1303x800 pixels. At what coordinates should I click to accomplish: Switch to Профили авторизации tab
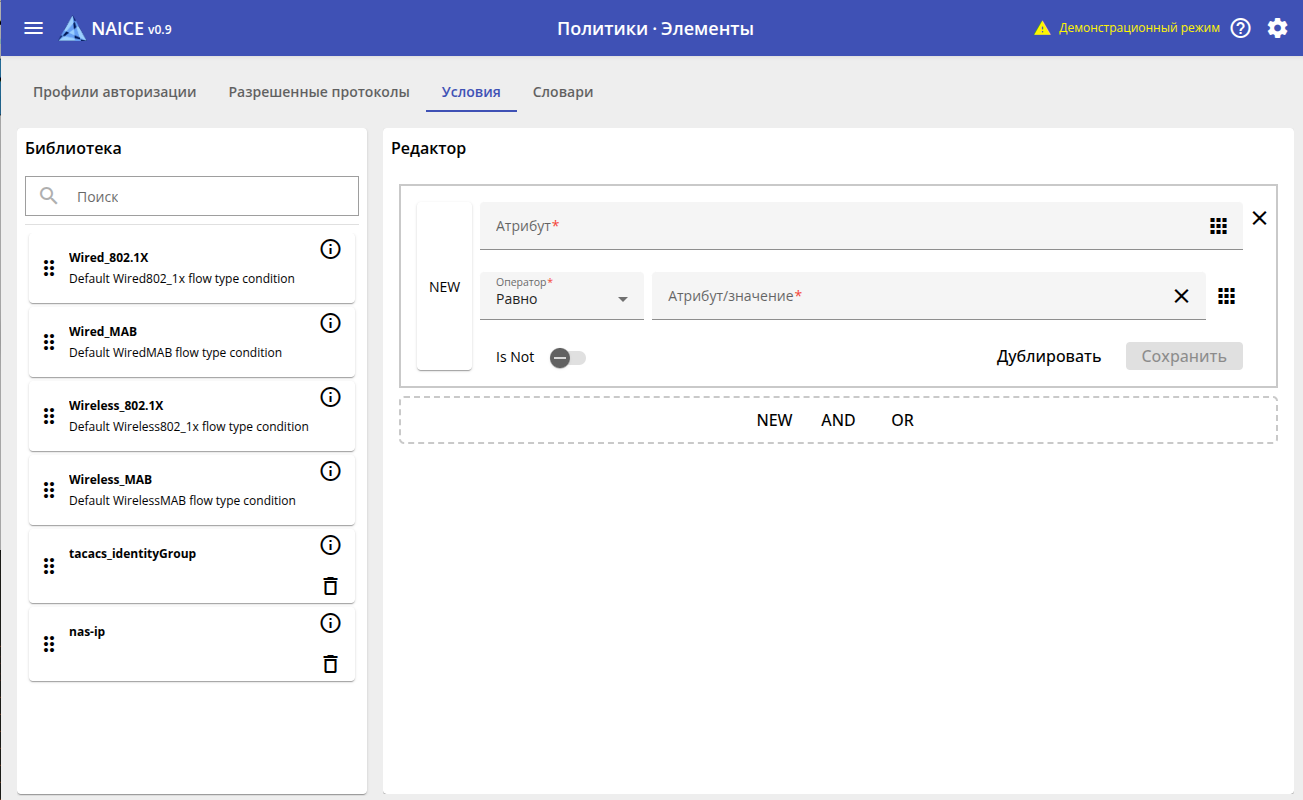[x=114, y=92]
